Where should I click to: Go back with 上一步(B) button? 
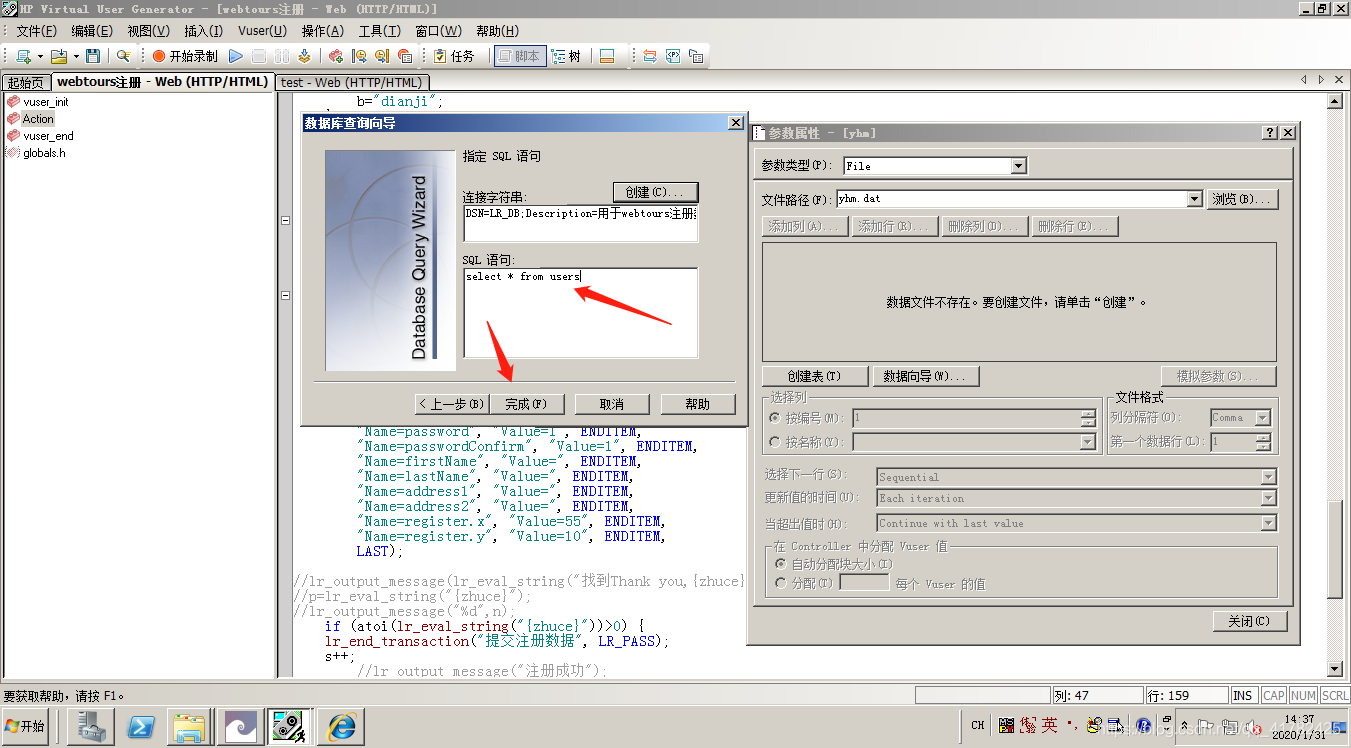point(451,404)
